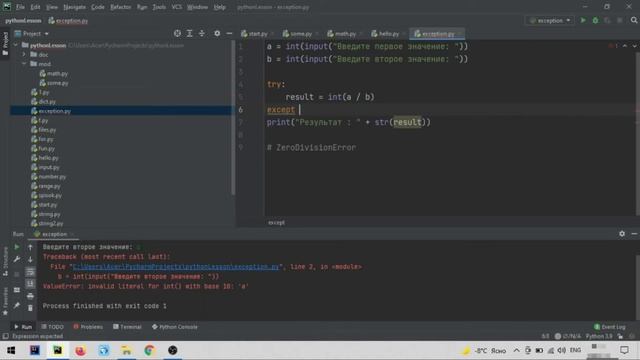
Task: Restore layout icon in Run panel
Action: pos(17,290)
